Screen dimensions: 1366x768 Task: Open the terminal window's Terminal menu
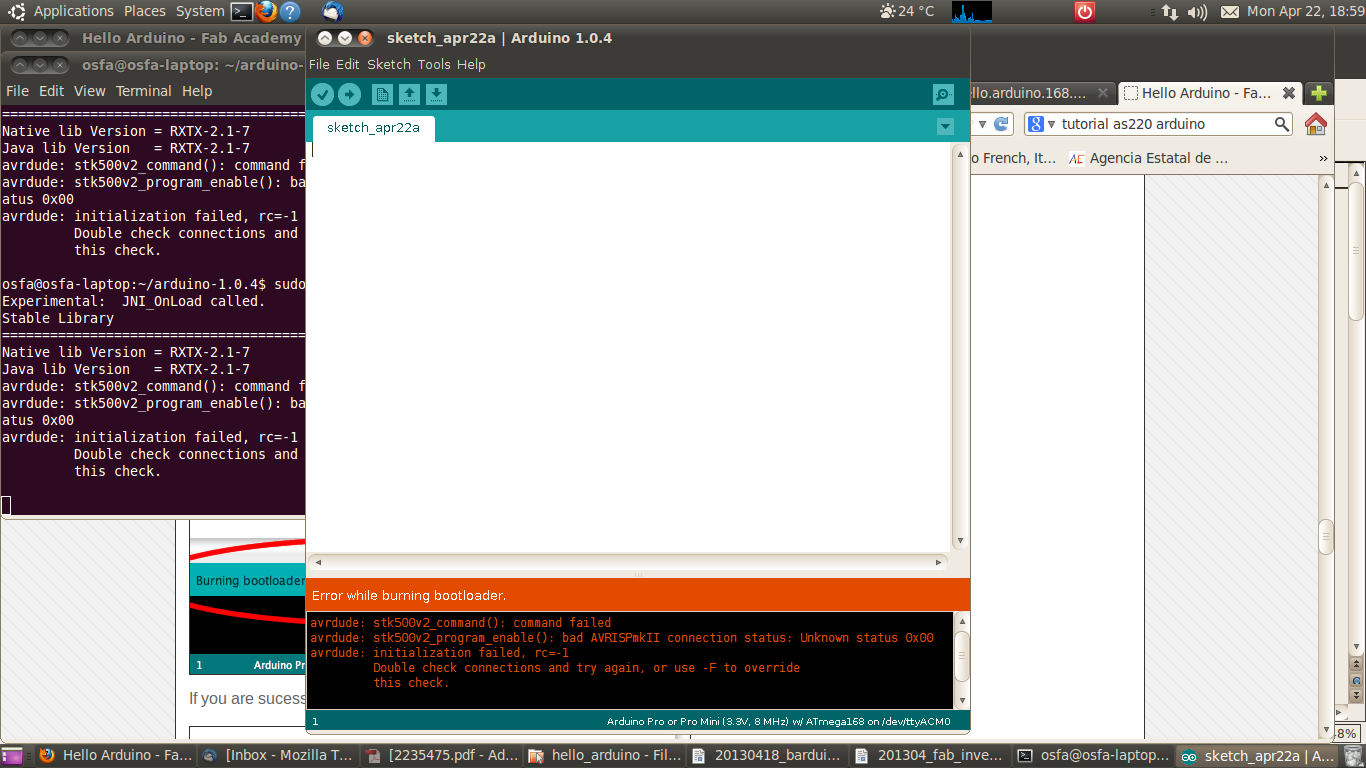(144, 91)
